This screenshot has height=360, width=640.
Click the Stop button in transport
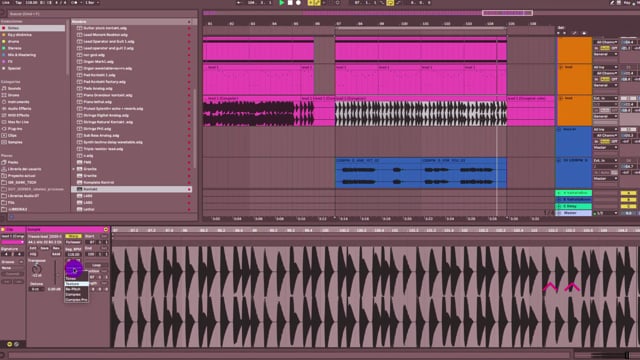click(x=290, y=2)
